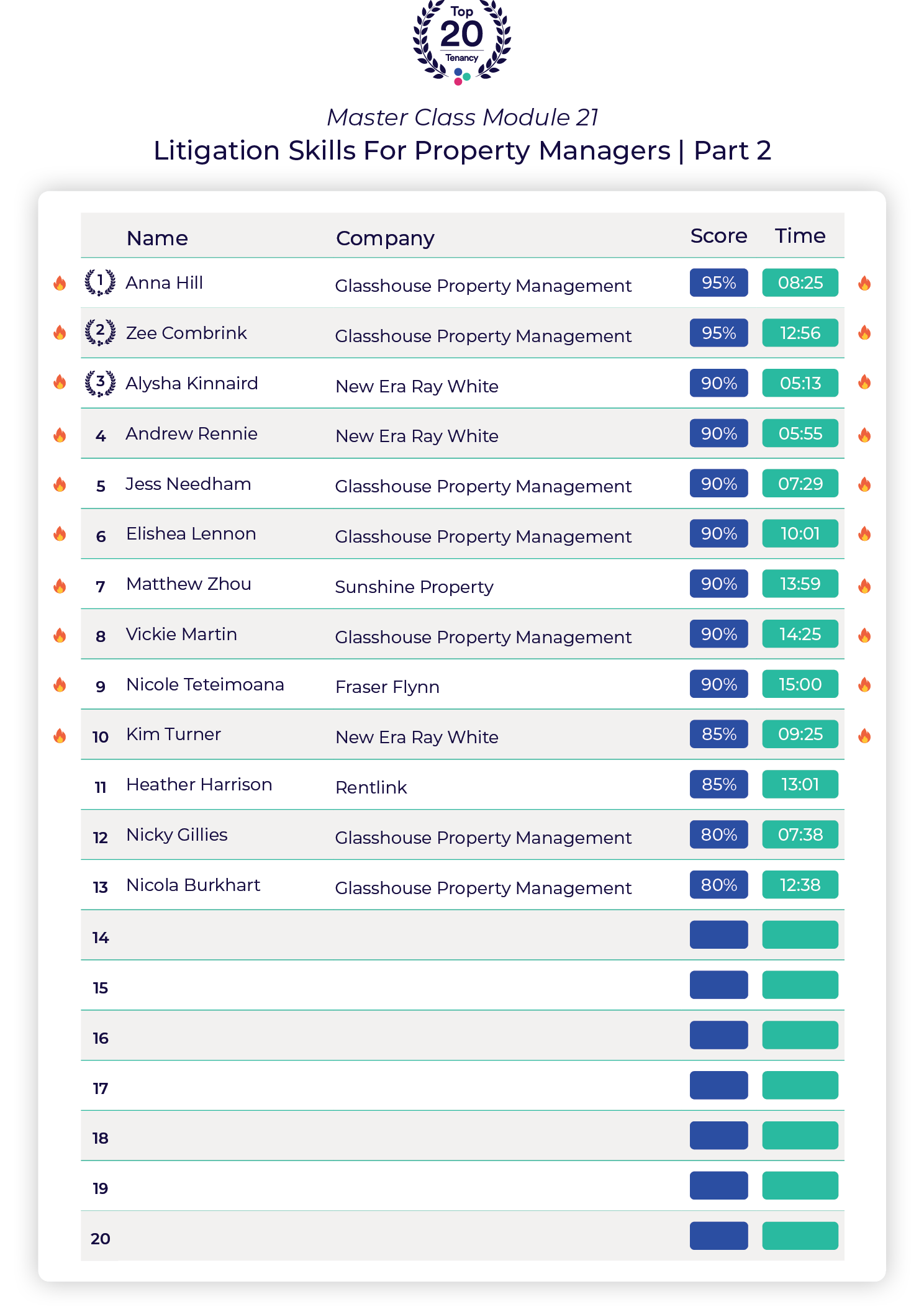Select the name Nicole Teteimoana
Screen dimensions: 924x1307
coord(205,685)
